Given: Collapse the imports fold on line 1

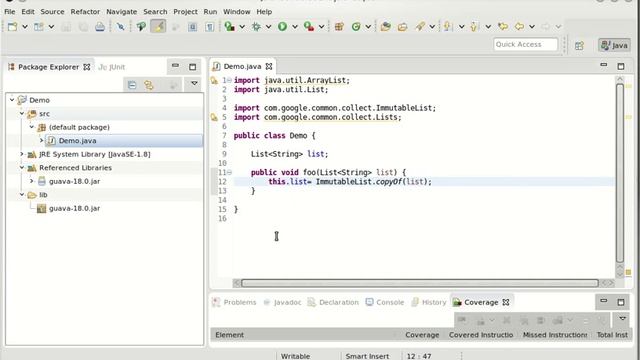Looking at the screenshot, I should click(x=229, y=80).
